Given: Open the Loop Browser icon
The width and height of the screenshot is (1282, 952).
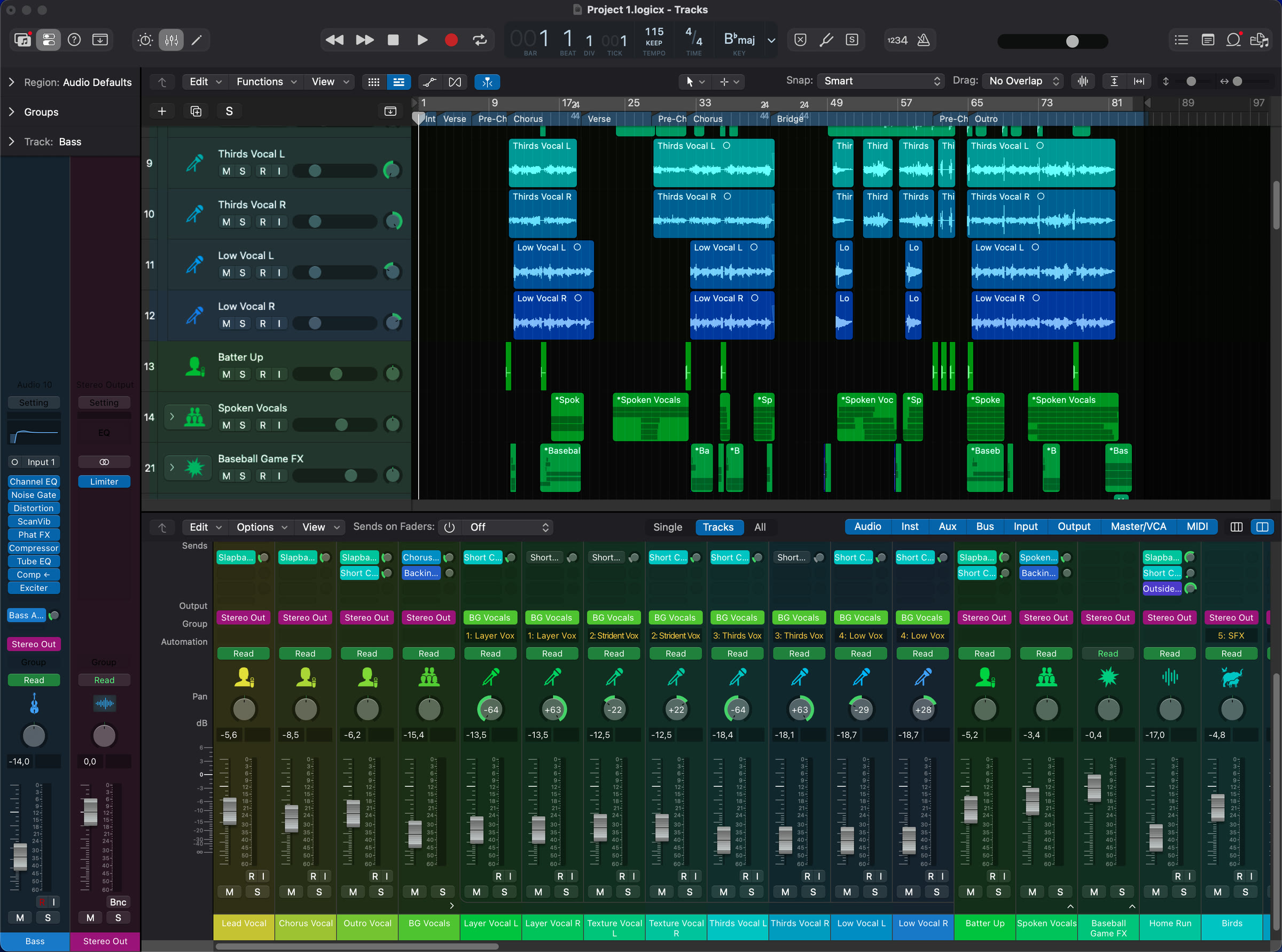Looking at the screenshot, I should pyautogui.click(x=1233, y=40).
